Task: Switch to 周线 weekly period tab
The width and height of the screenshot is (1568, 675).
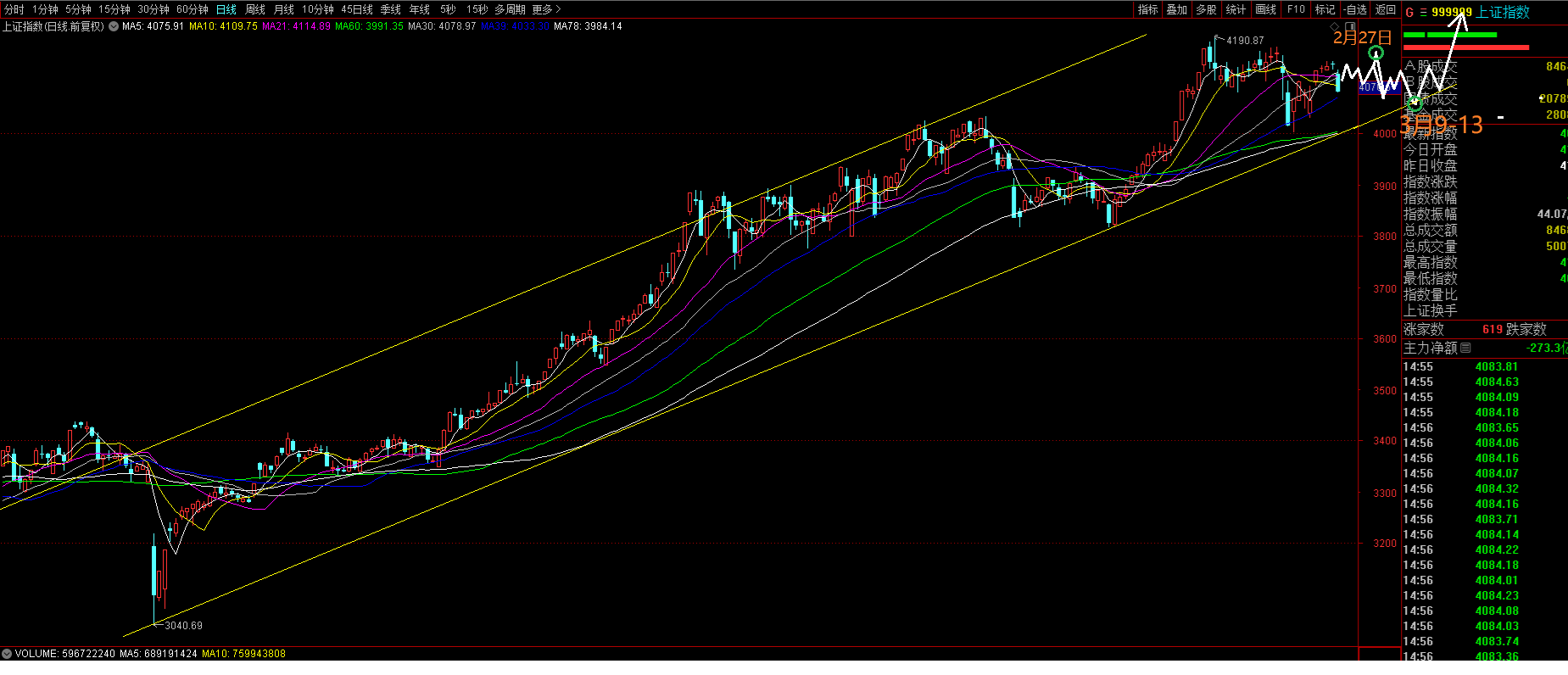Action: pos(254,9)
